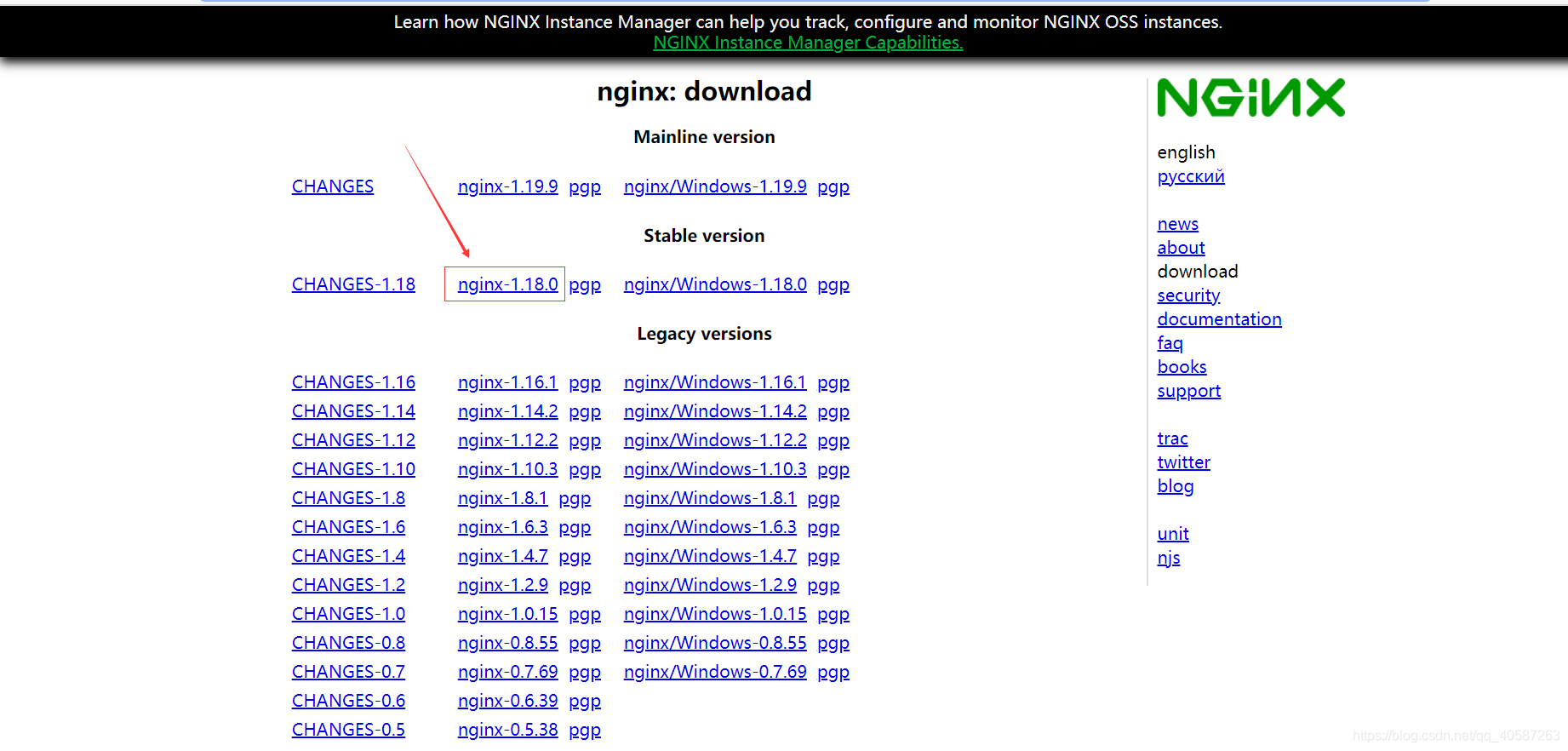Open CHANGES-0.6 link
The width and height of the screenshot is (1568, 751).
coord(348,701)
